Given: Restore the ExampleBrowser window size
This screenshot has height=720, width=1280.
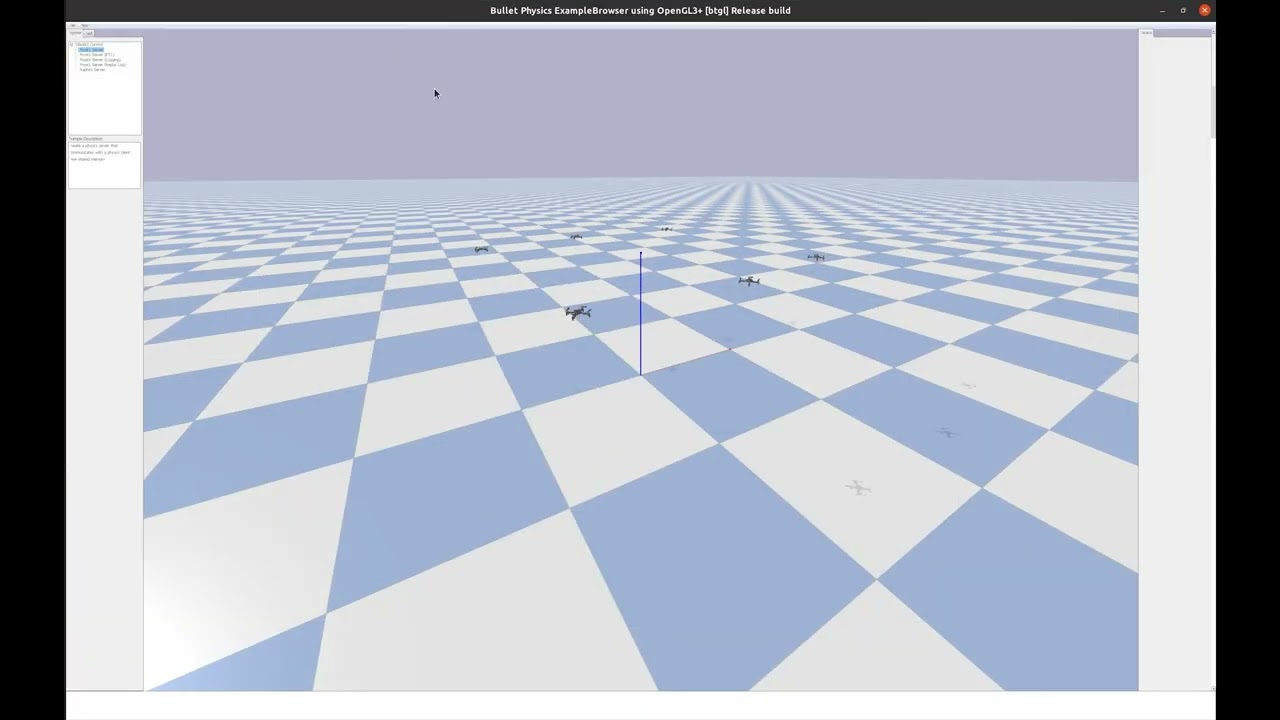Looking at the screenshot, I should (x=1183, y=10).
